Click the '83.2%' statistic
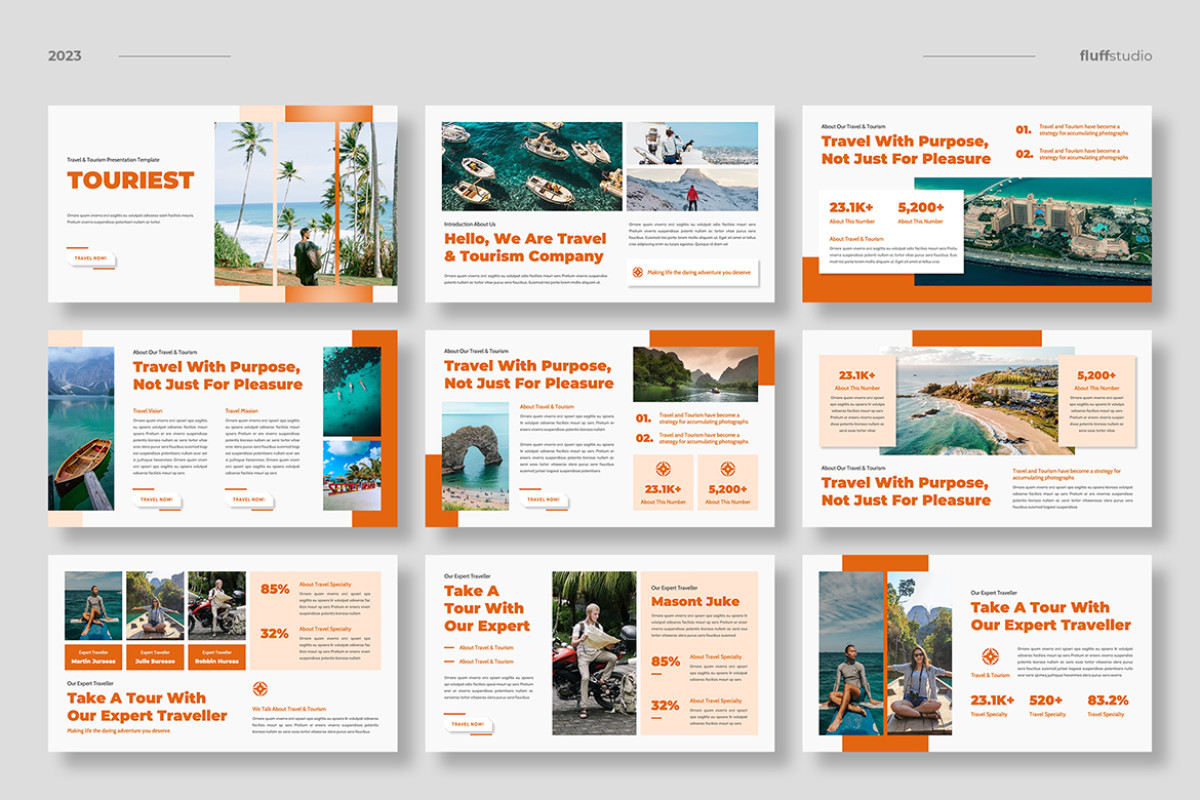The height and width of the screenshot is (800, 1200). pyautogui.click(x=1108, y=700)
